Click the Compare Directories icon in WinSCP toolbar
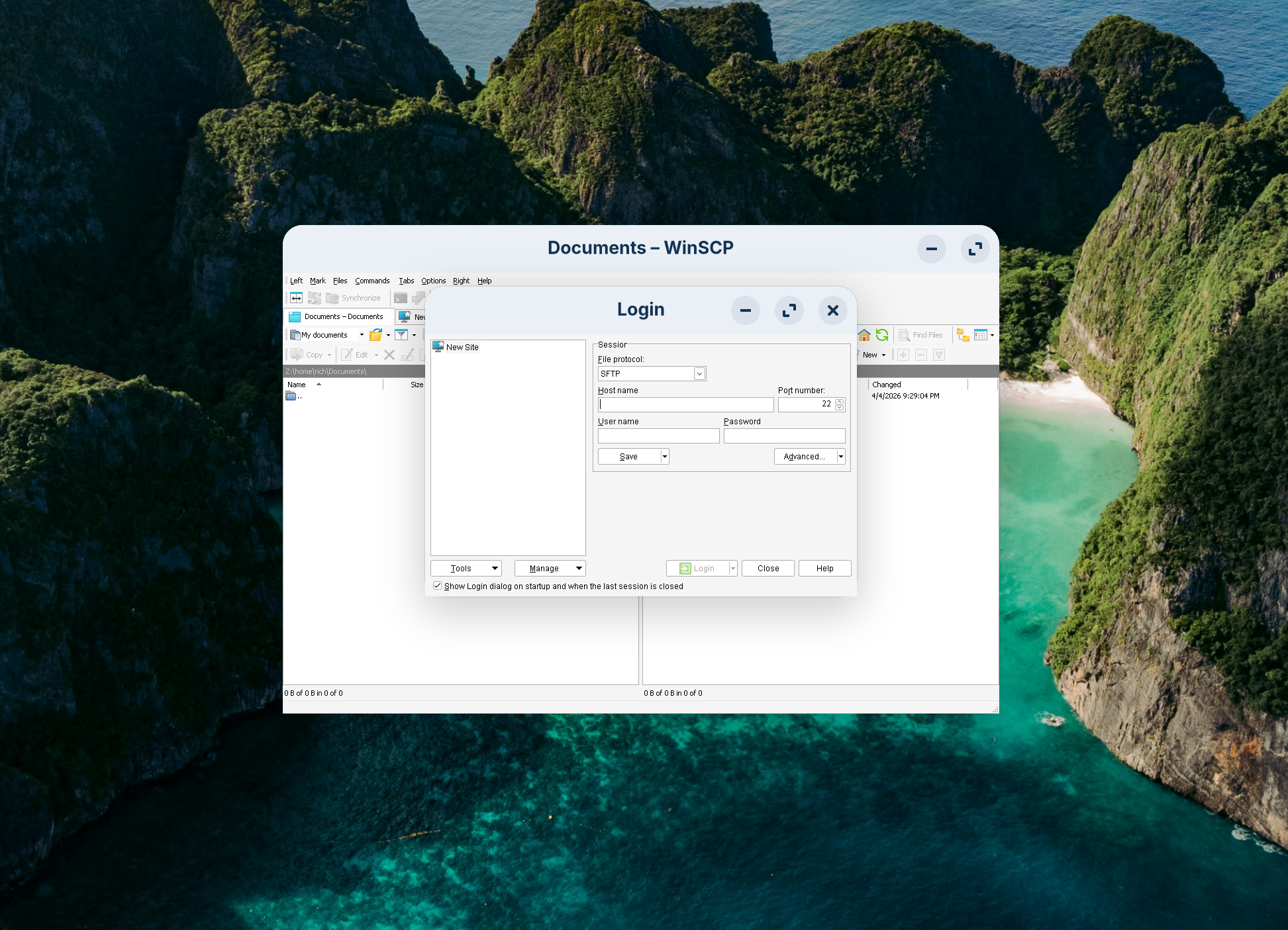 coord(297,298)
